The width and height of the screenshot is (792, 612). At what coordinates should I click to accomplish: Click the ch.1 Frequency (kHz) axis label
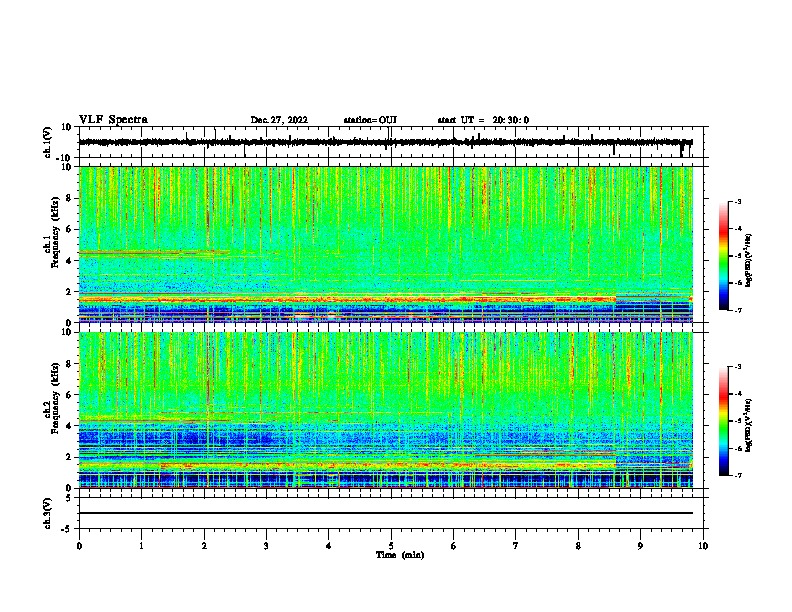tap(54, 233)
